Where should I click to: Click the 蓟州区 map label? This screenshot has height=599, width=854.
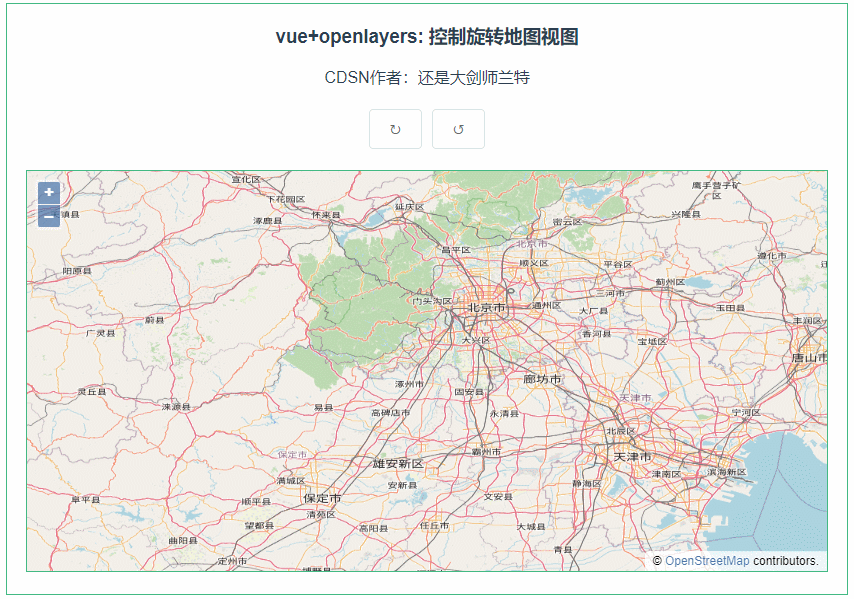670,282
